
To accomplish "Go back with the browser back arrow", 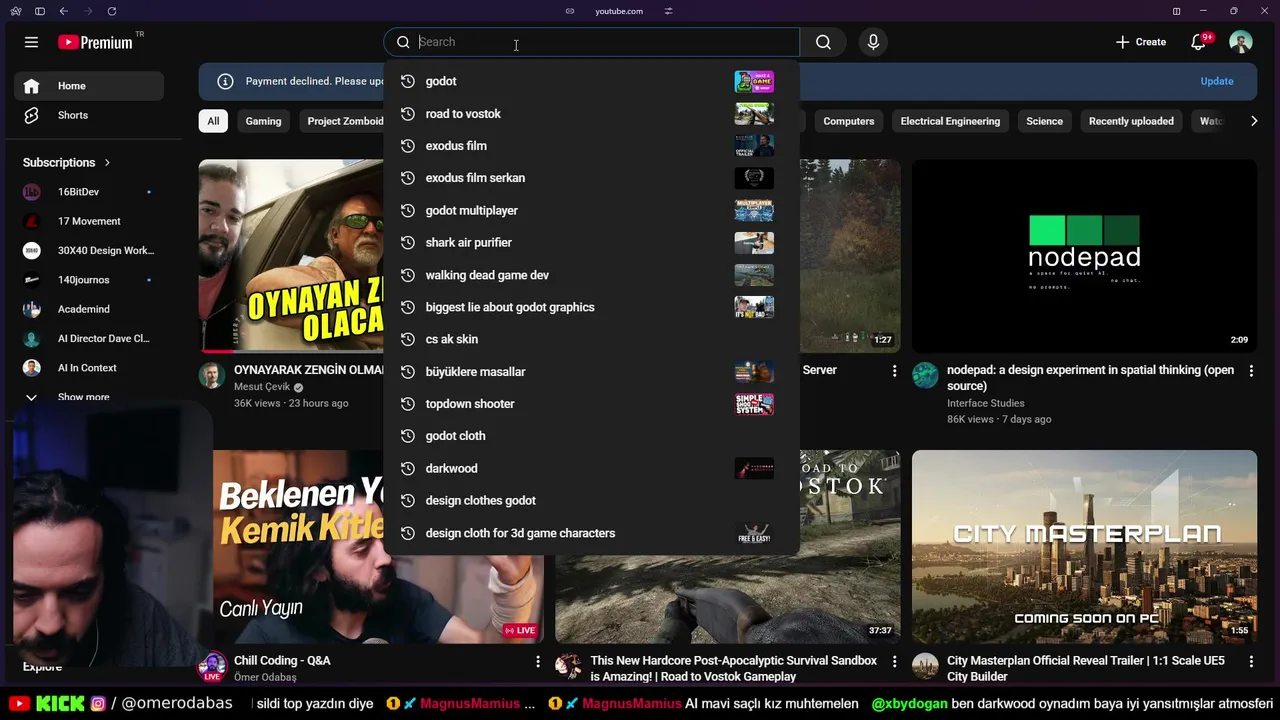I will pos(64,11).
